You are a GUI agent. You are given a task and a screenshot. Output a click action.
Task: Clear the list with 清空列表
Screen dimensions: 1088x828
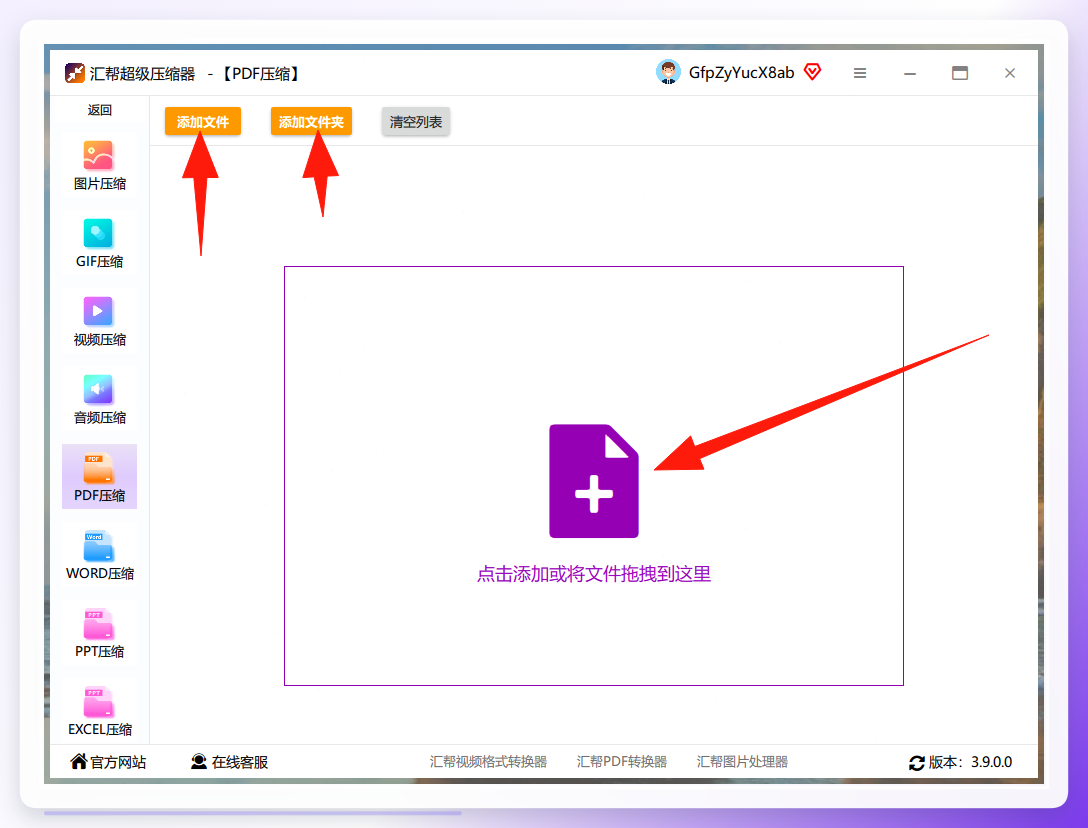(x=416, y=121)
